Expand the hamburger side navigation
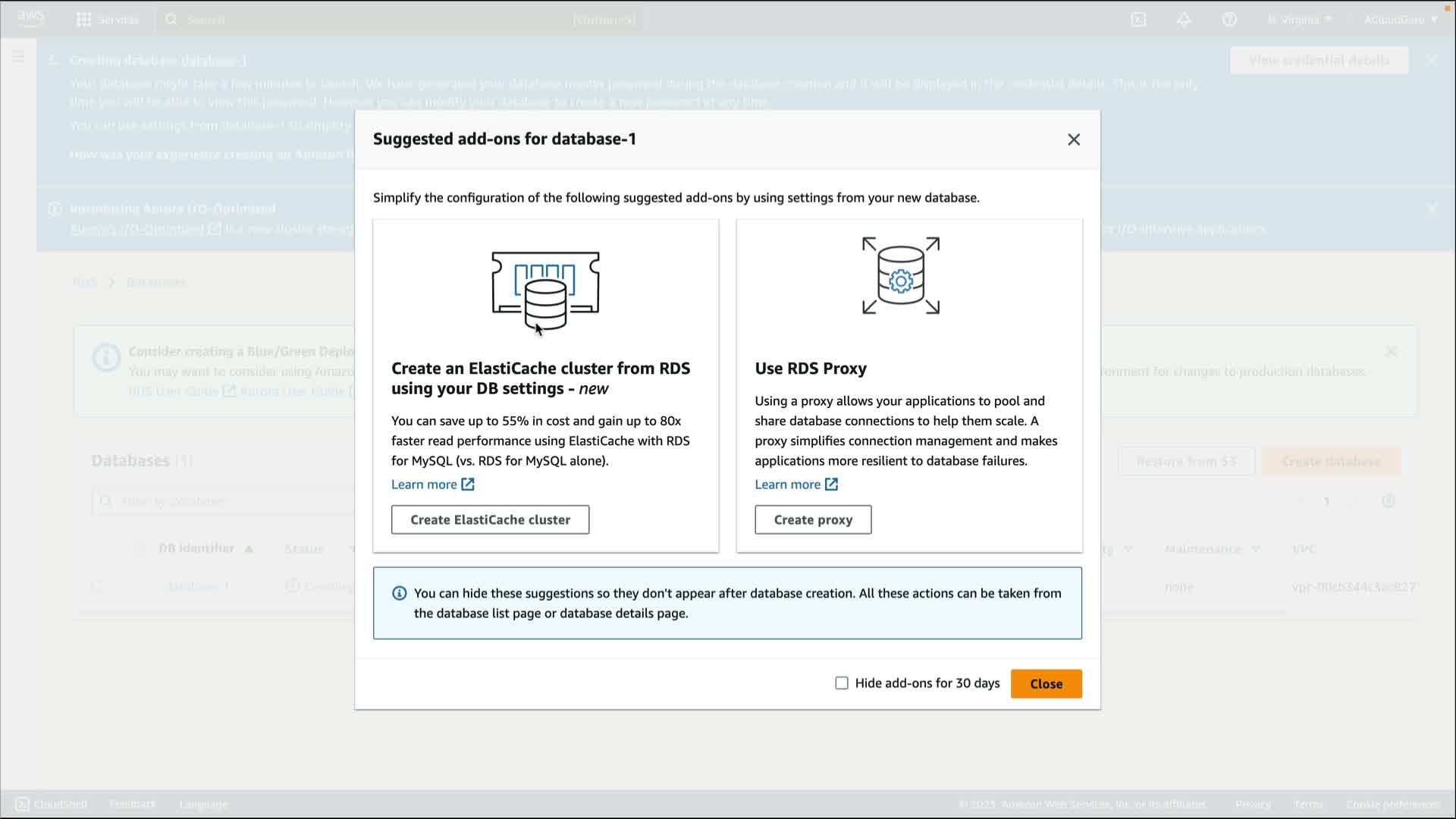1456x819 pixels. tap(18, 57)
